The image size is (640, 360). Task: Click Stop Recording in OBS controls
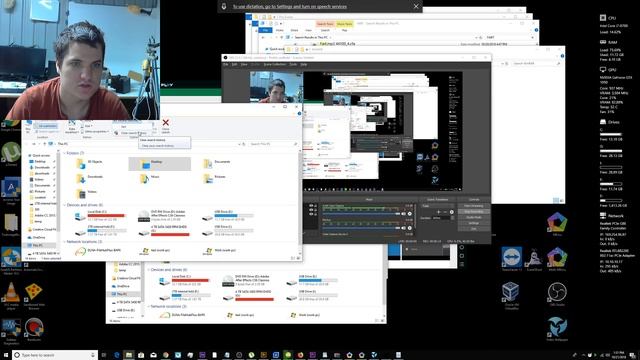point(474,211)
